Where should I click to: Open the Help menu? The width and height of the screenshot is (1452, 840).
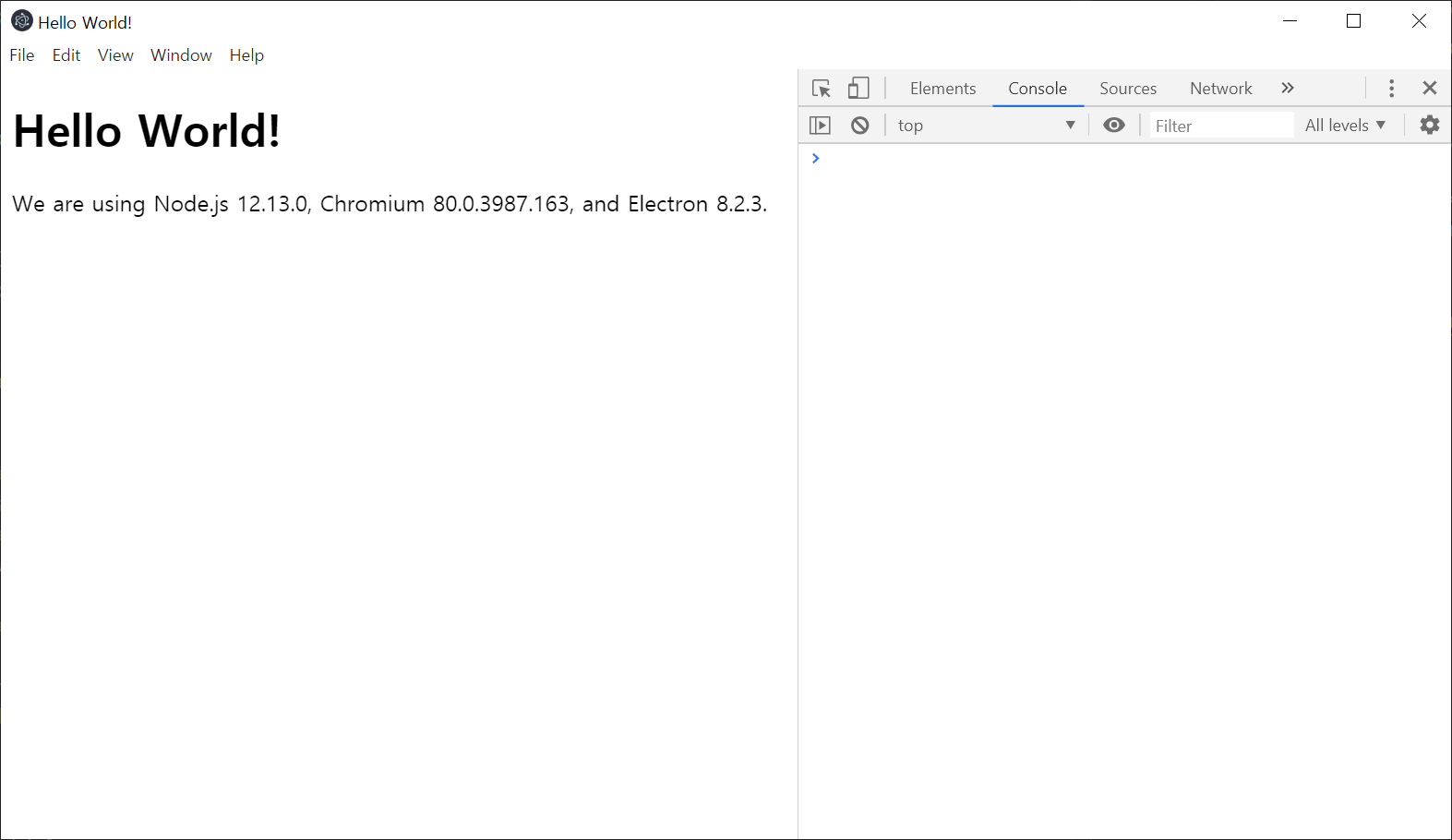246,55
